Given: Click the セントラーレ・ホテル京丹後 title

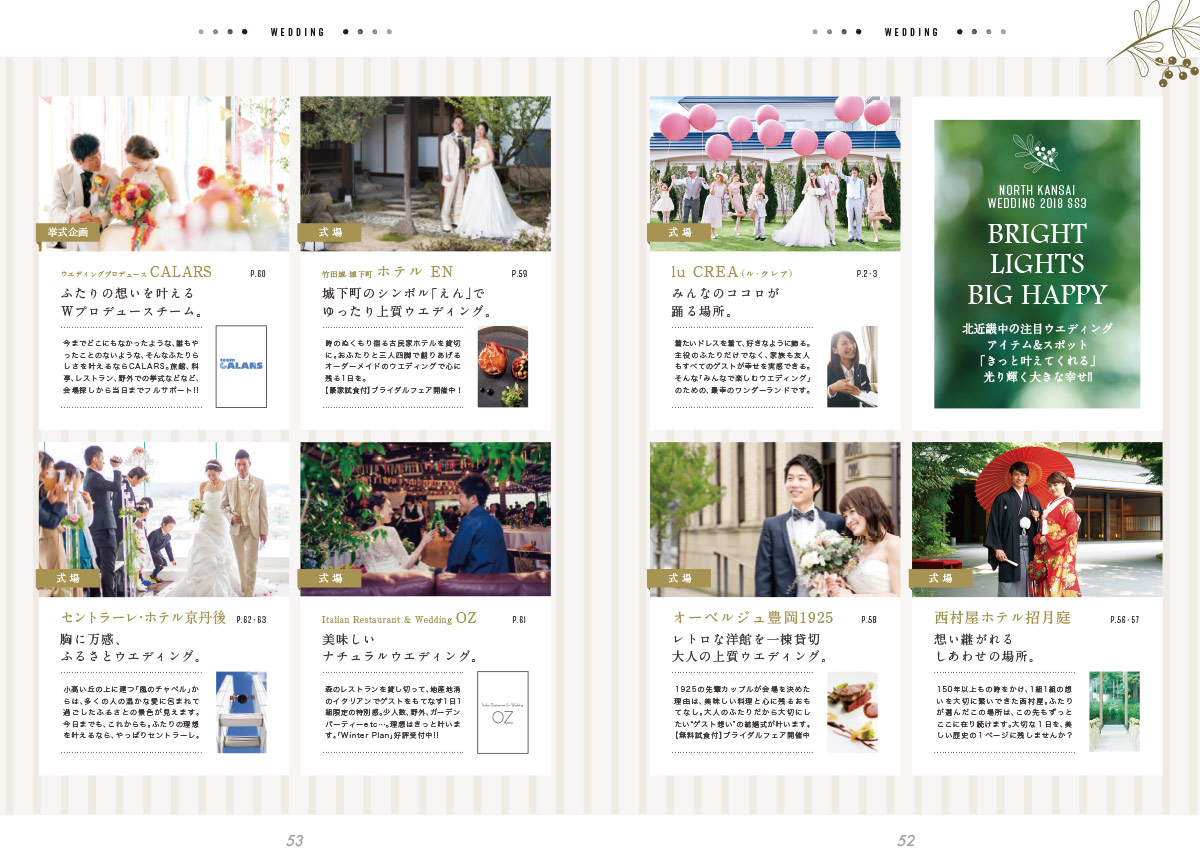Looking at the screenshot, I should point(144,618).
